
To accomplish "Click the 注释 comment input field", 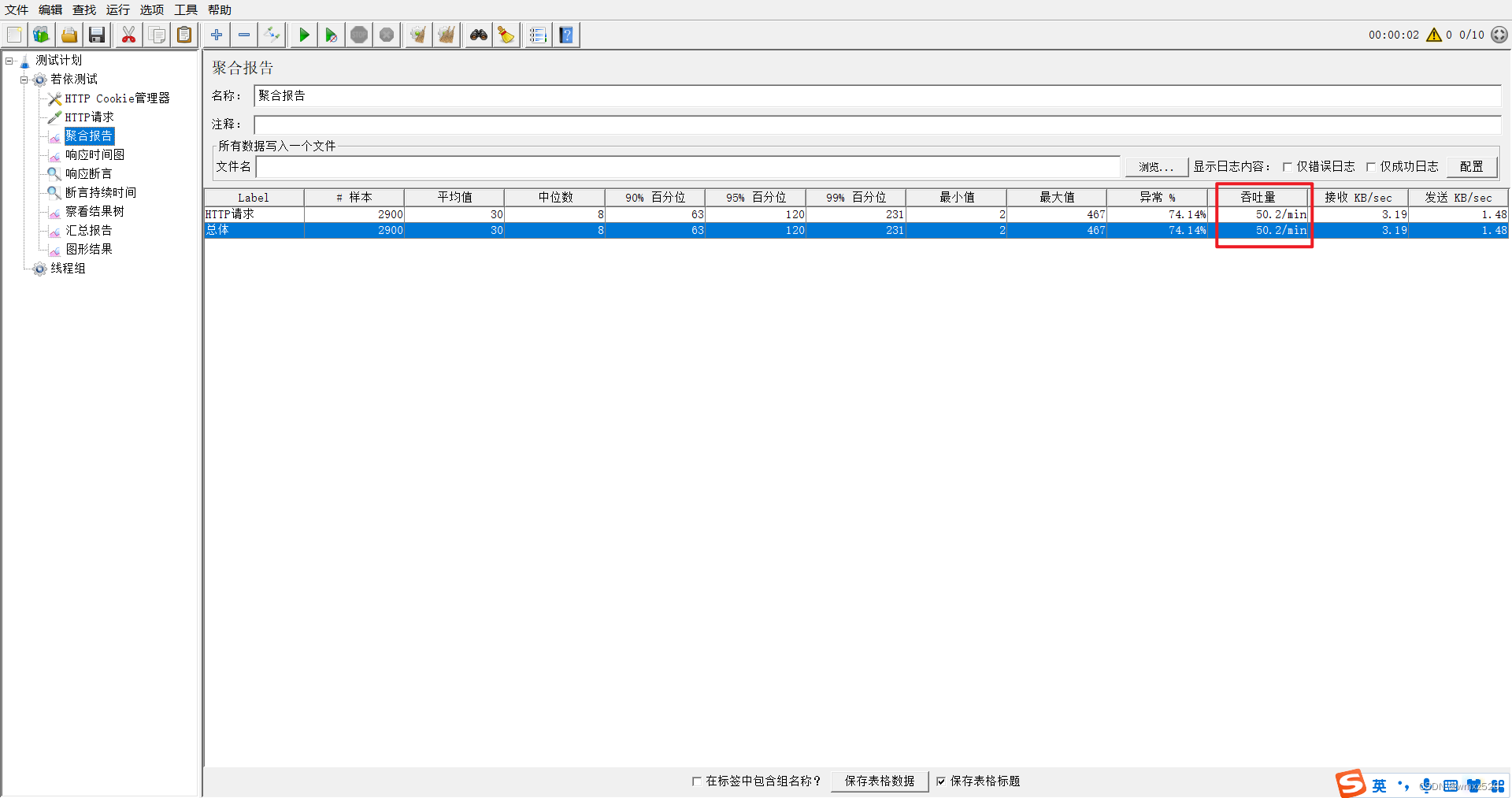I will click(x=877, y=124).
